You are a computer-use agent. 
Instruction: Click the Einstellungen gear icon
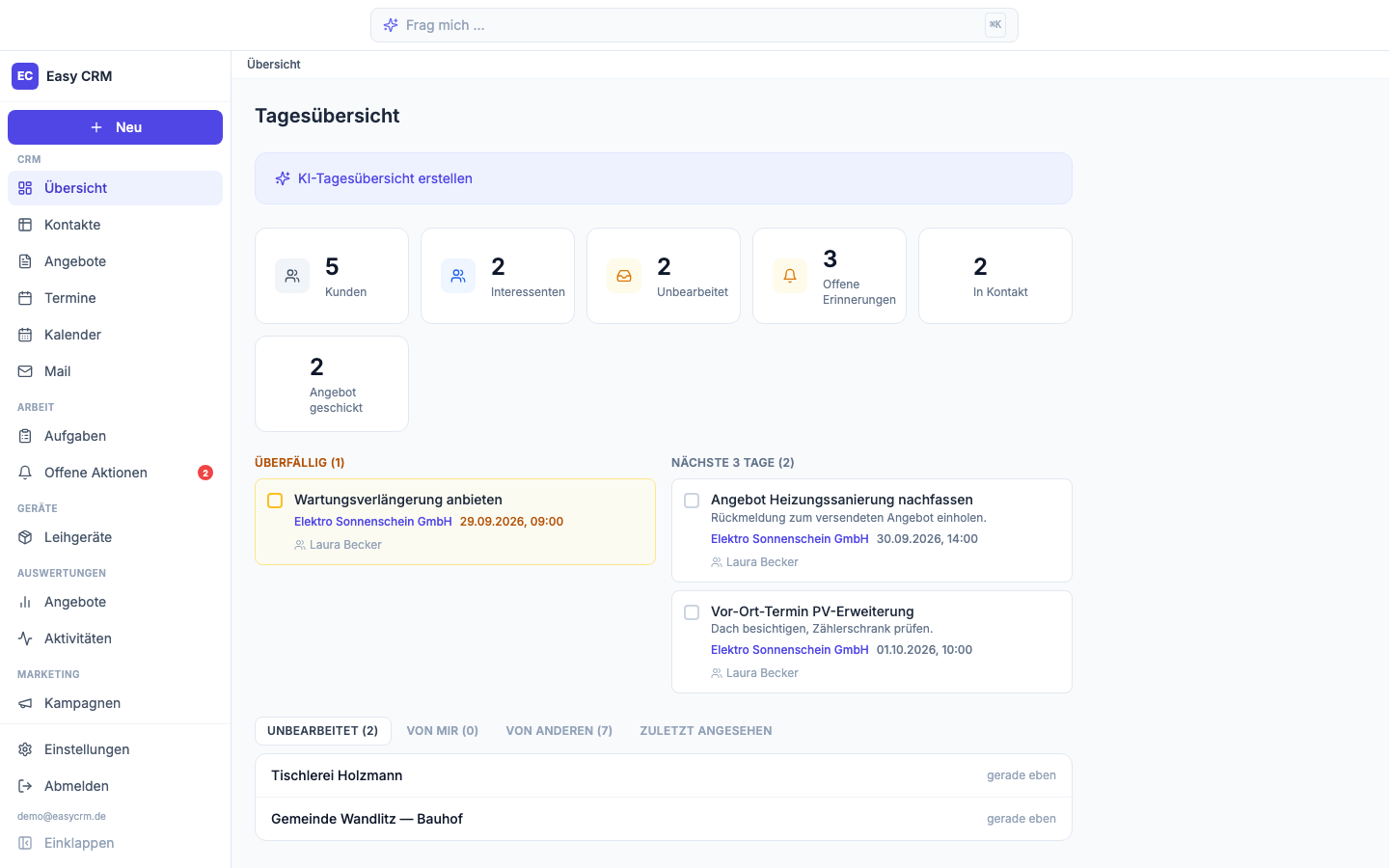pyautogui.click(x=25, y=749)
